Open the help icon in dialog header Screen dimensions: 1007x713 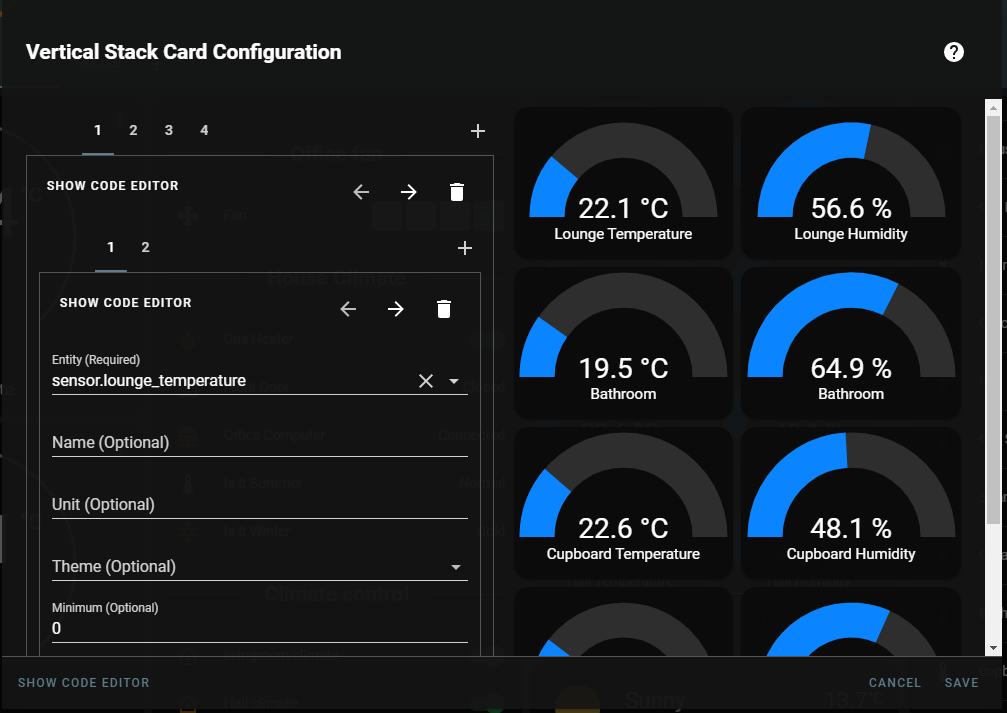954,53
